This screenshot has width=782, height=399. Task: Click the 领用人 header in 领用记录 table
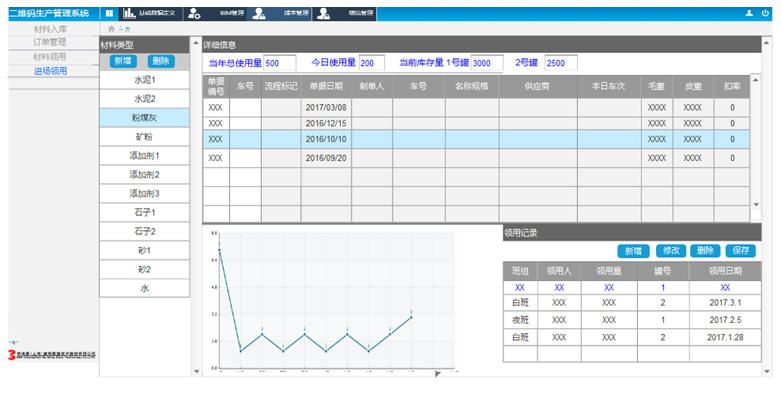click(x=559, y=271)
